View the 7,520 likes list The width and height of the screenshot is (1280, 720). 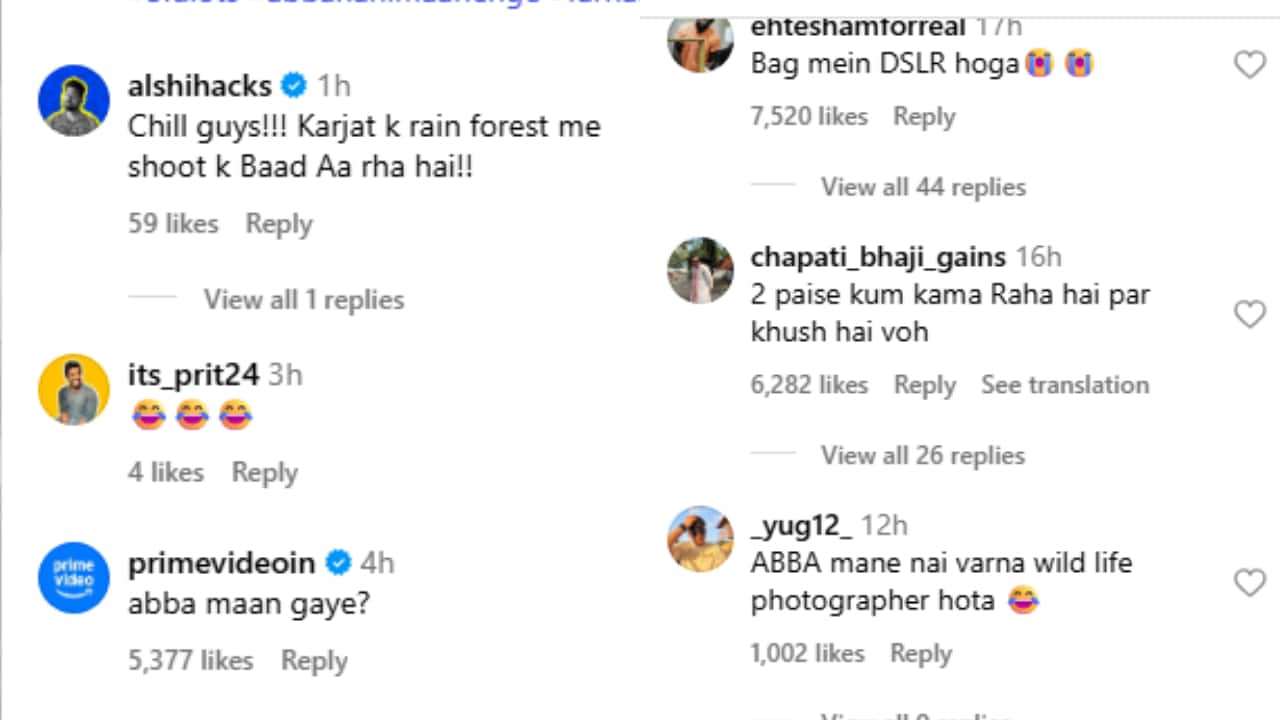pyautogui.click(x=808, y=117)
